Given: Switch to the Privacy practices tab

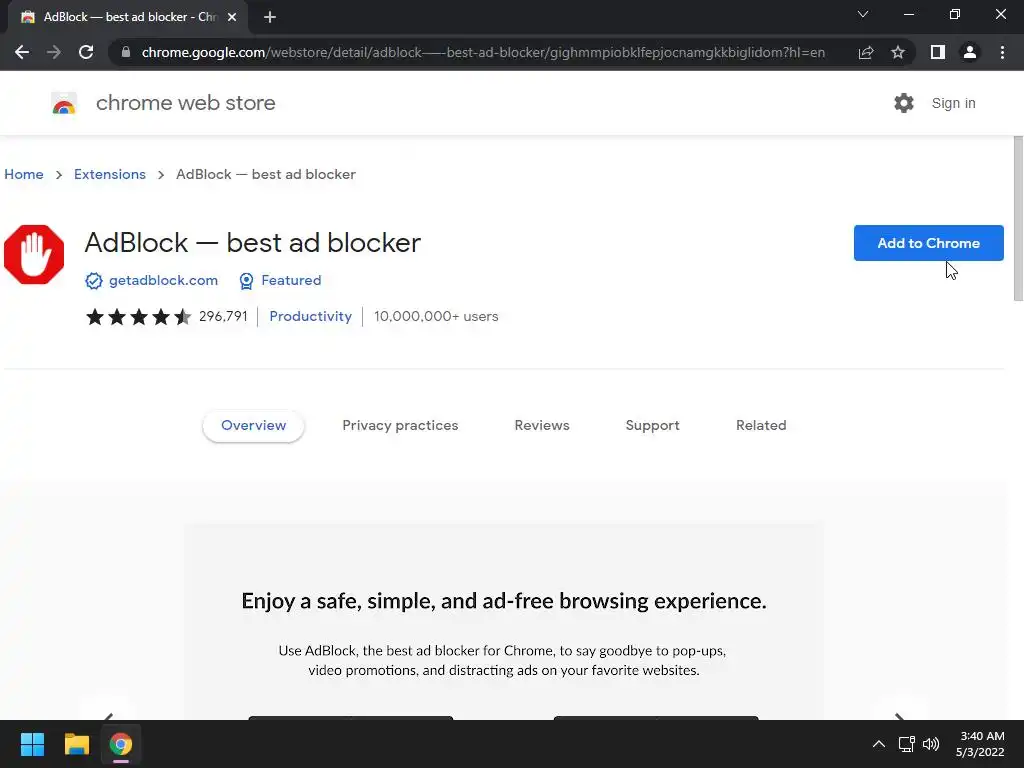Looking at the screenshot, I should [x=400, y=425].
